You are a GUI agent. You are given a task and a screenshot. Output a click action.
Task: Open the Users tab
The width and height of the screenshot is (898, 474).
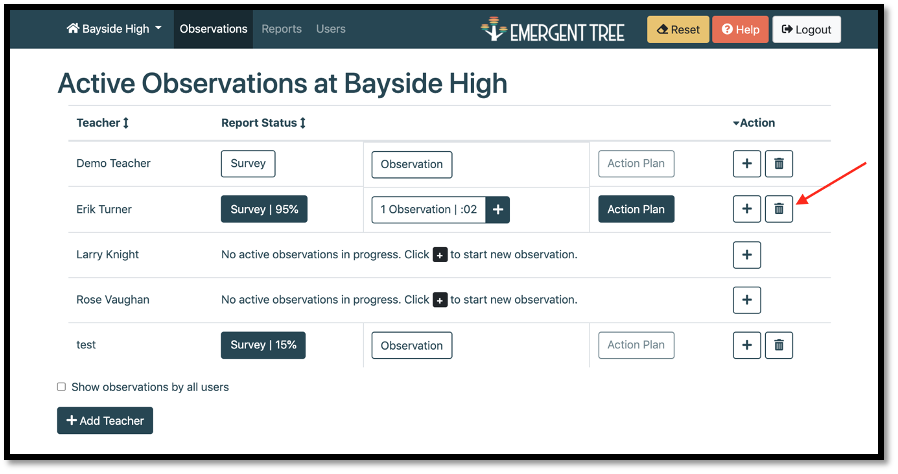point(330,29)
